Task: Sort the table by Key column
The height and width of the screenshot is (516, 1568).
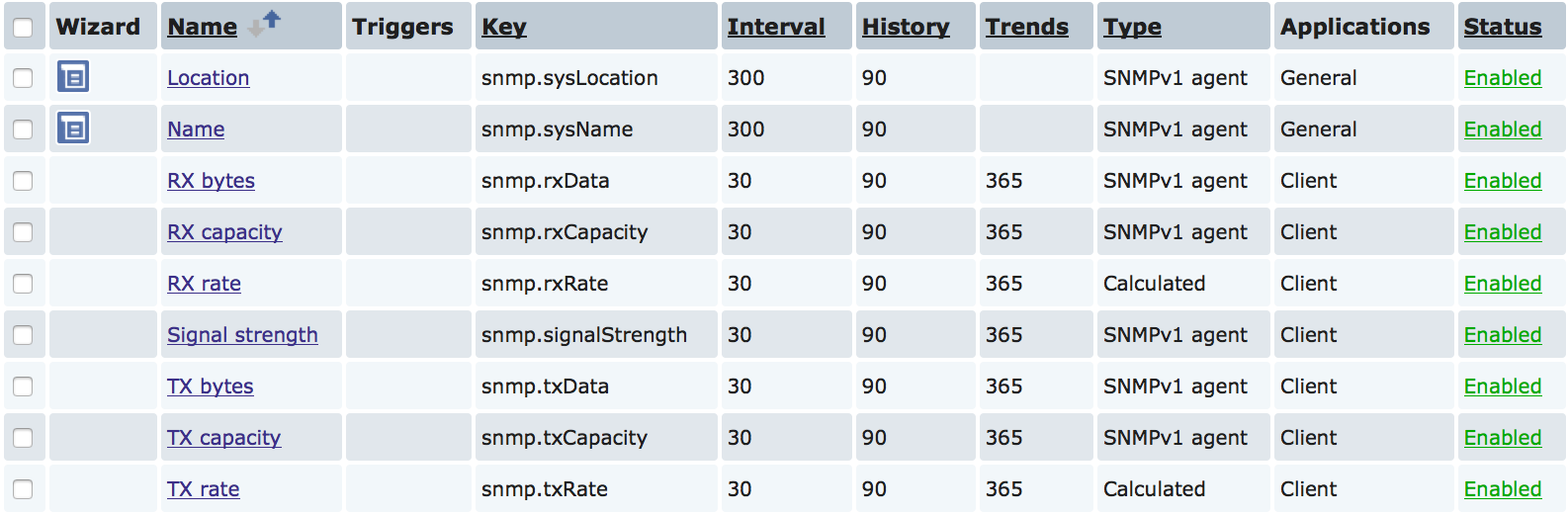Action: point(504,27)
